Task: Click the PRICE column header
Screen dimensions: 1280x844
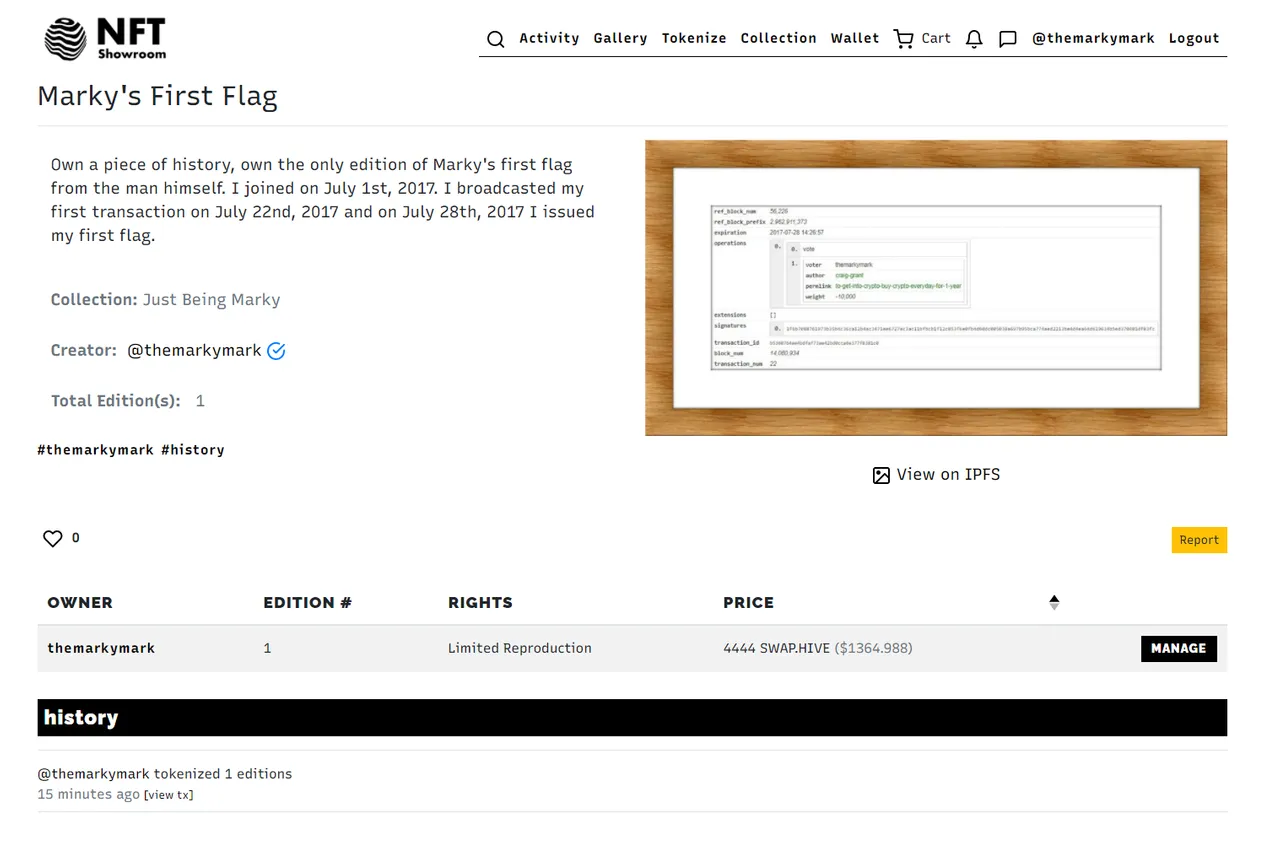Action: coord(748,602)
